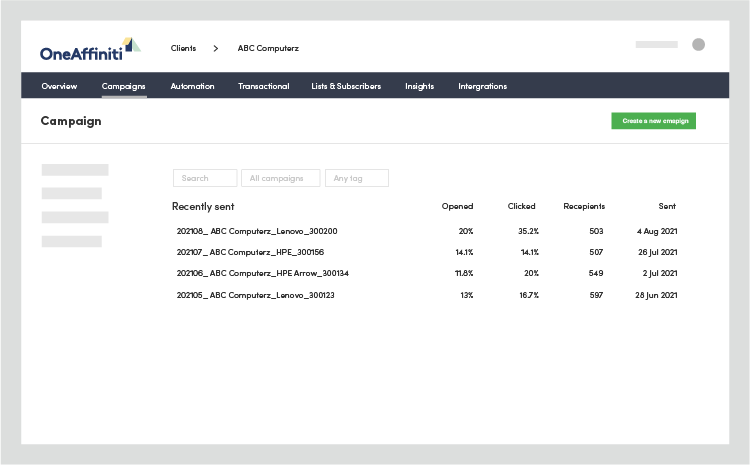The image size is (750, 465).
Task: Go to Lists & Subscribers tab
Action: coord(346,86)
